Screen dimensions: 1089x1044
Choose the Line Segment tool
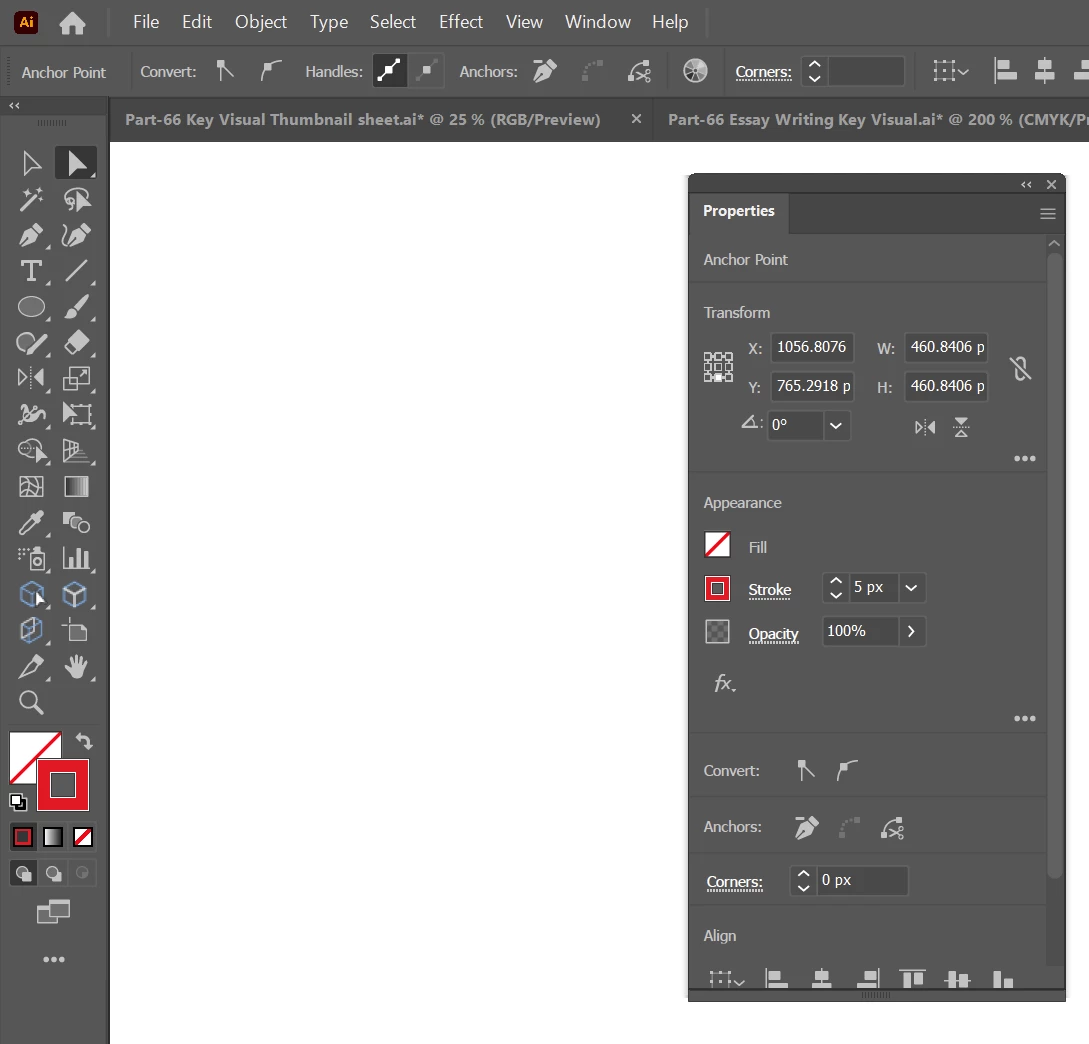76,271
